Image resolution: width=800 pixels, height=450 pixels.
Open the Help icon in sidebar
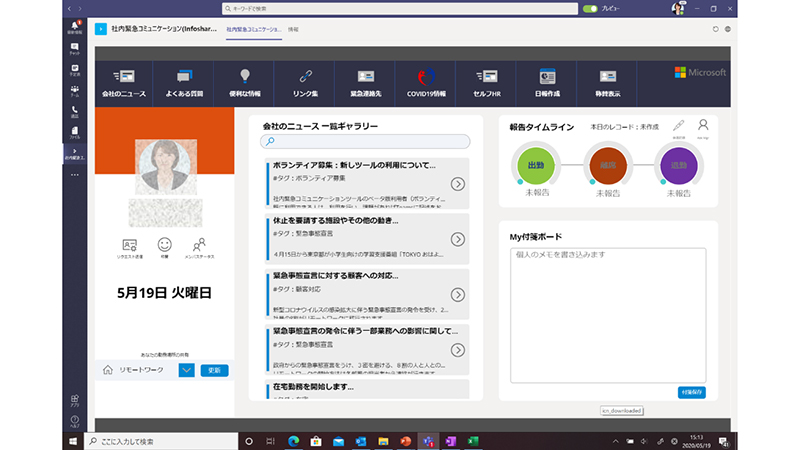(74, 421)
